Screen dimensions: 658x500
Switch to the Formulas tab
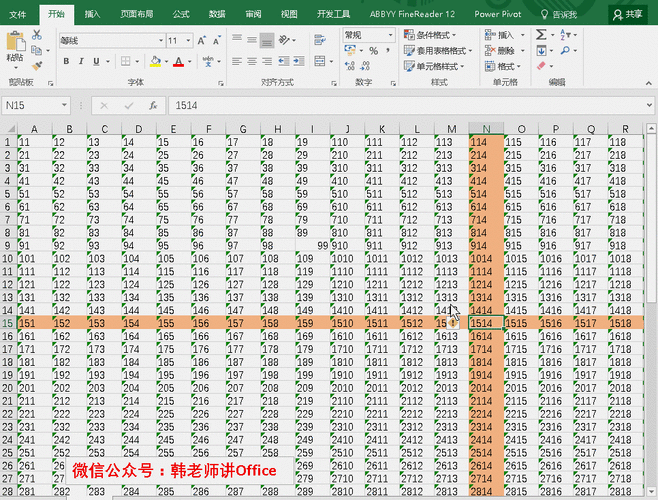(x=181, y=14)
